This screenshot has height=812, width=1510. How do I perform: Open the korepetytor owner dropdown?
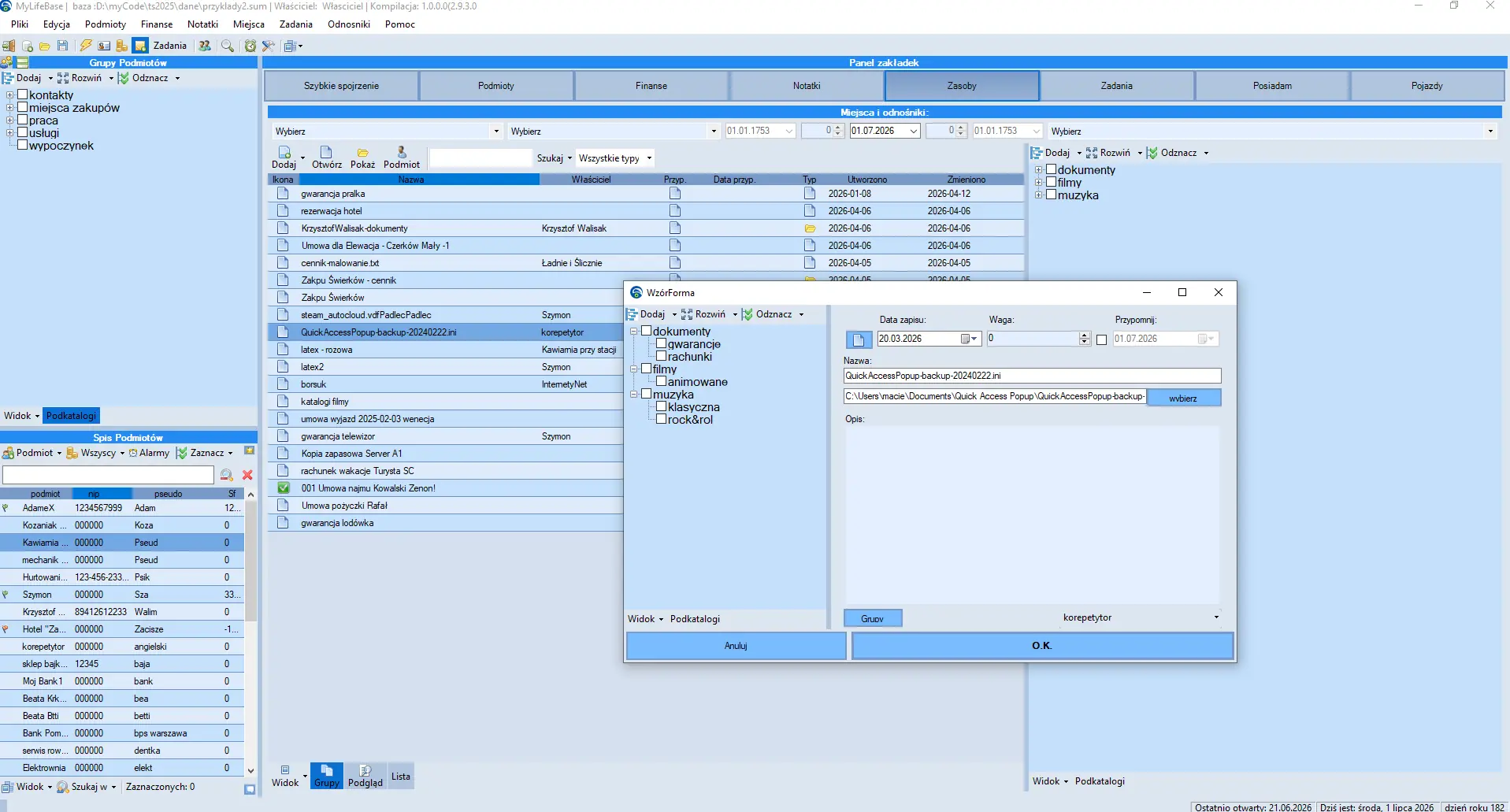[1216, 617]
